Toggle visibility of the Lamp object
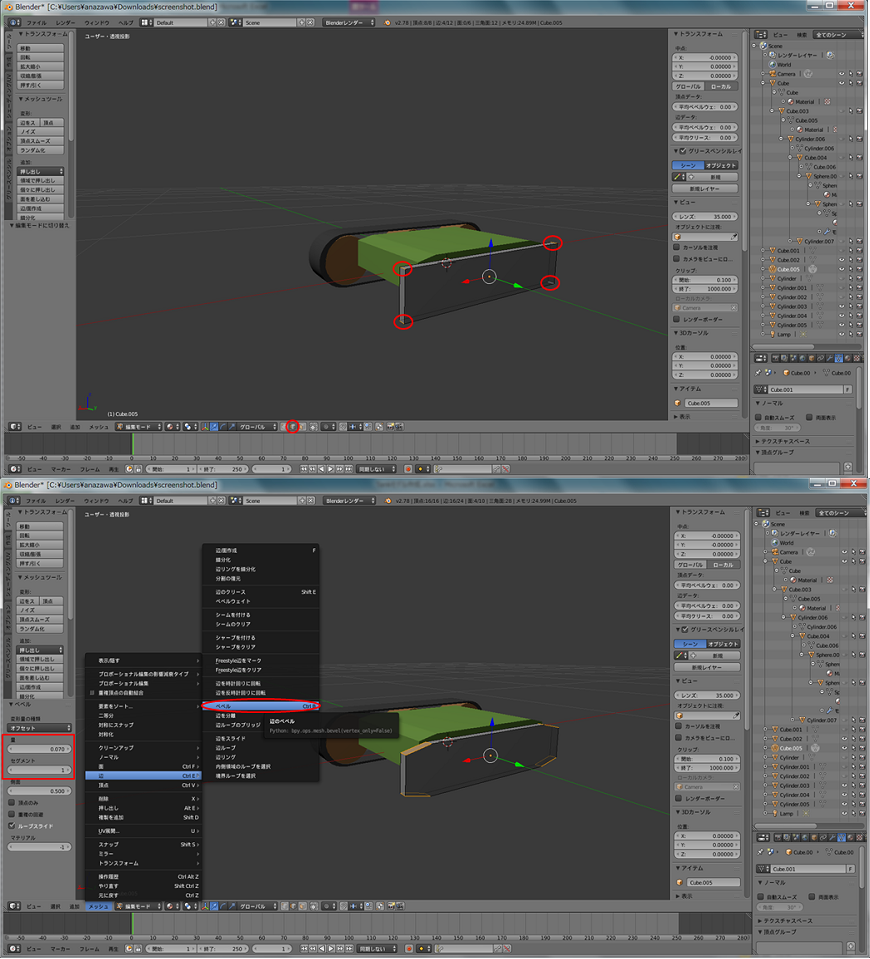The image size is (870, 959). click(x=843, y=334)
